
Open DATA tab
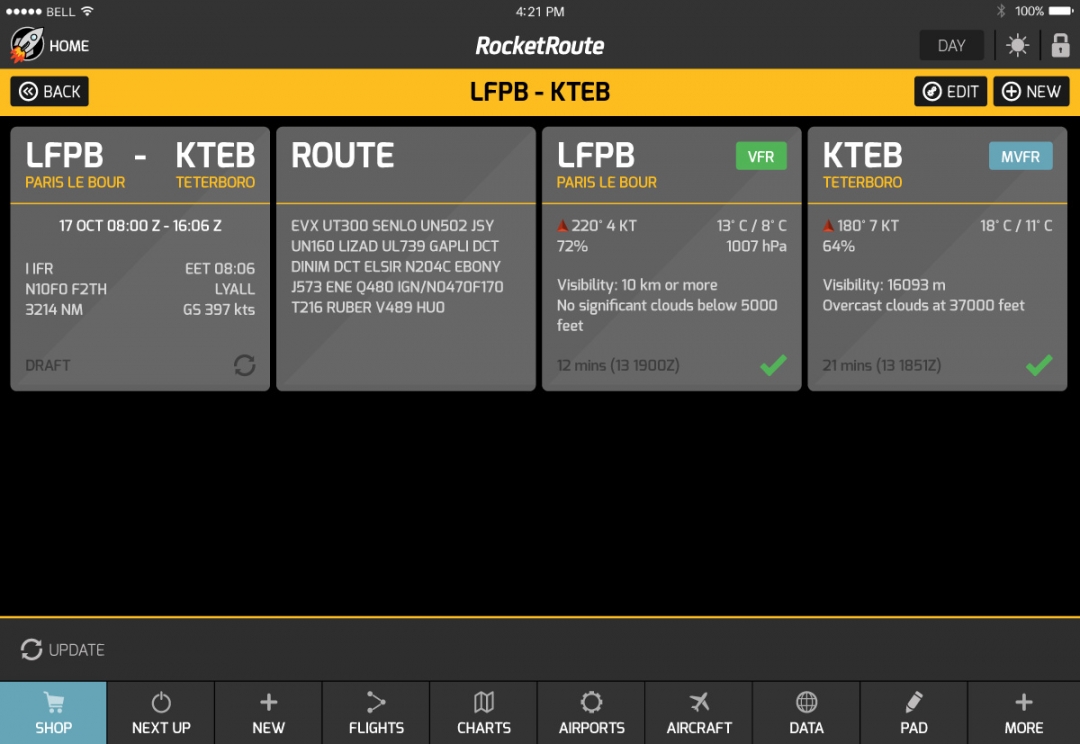[x=806, y=713]
